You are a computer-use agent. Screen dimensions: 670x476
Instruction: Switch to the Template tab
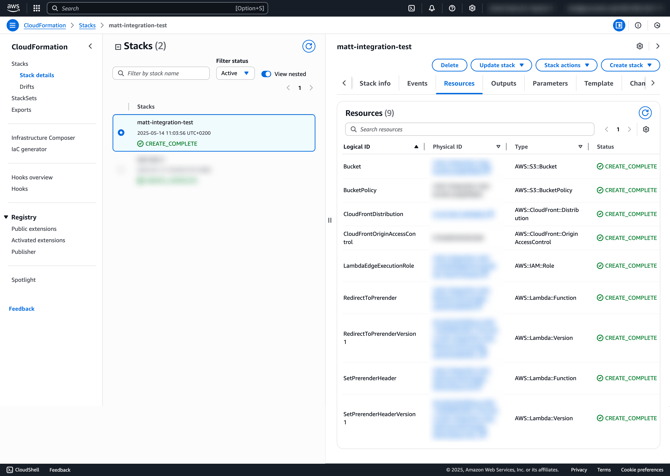click(x=599, y=83)
